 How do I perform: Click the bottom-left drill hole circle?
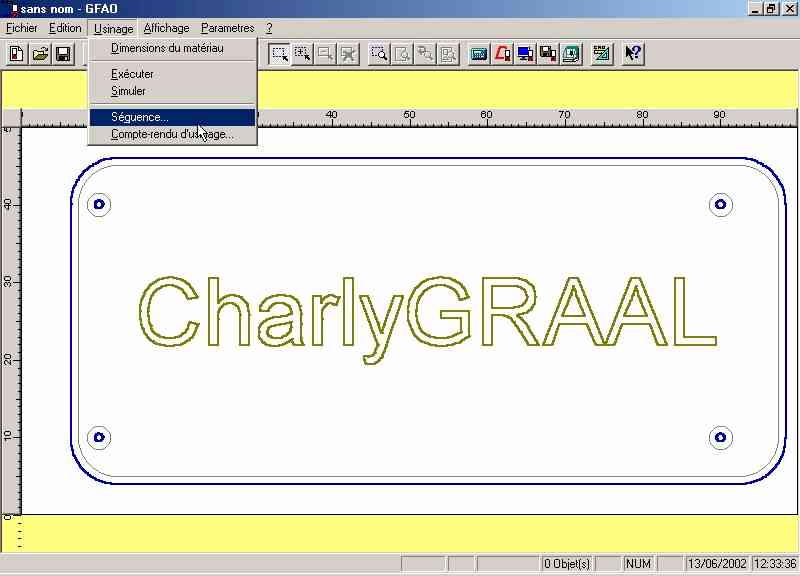point(99,437)
